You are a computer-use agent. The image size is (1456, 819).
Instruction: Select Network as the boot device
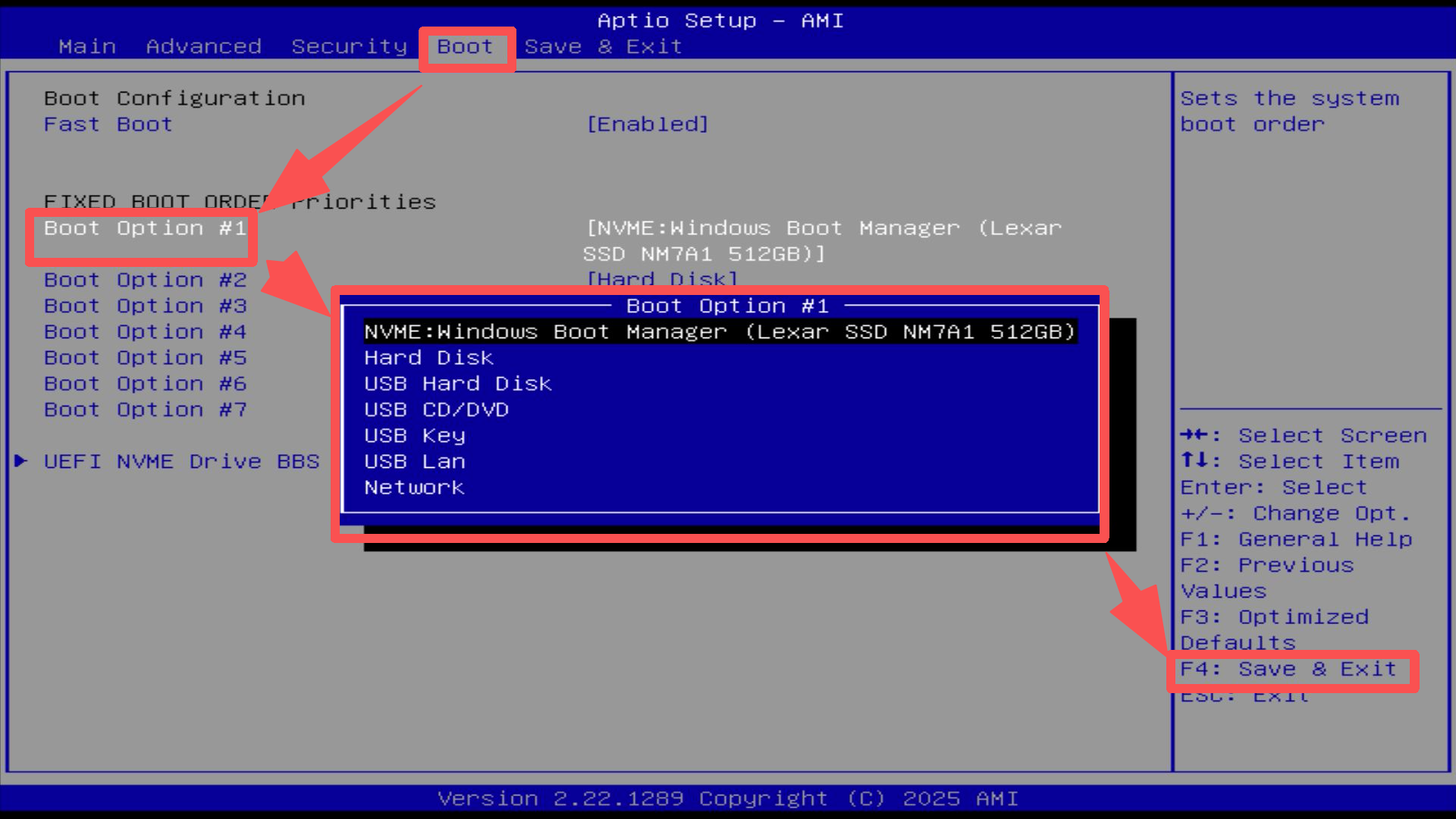tap(414, 487)
